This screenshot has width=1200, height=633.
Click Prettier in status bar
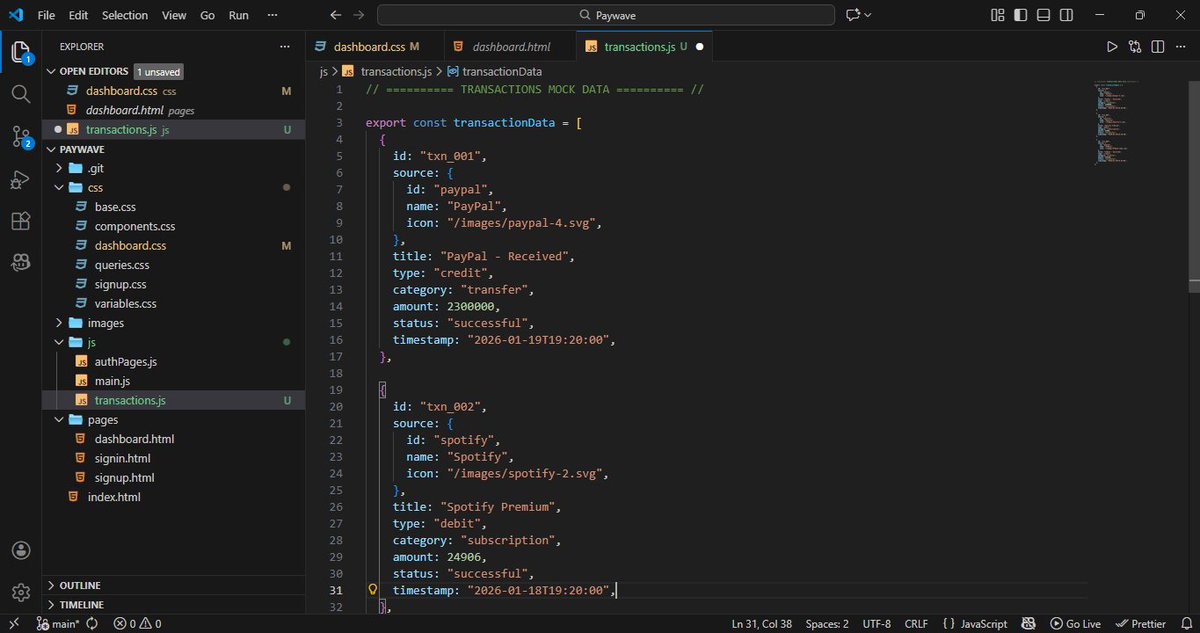pyautogui.click(x=1141, y=623)
